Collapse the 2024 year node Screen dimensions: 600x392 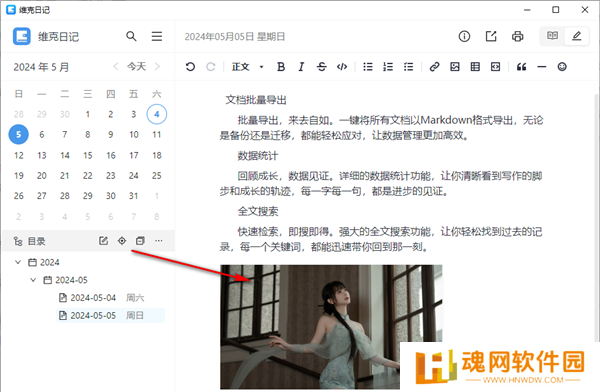(18, 262)
